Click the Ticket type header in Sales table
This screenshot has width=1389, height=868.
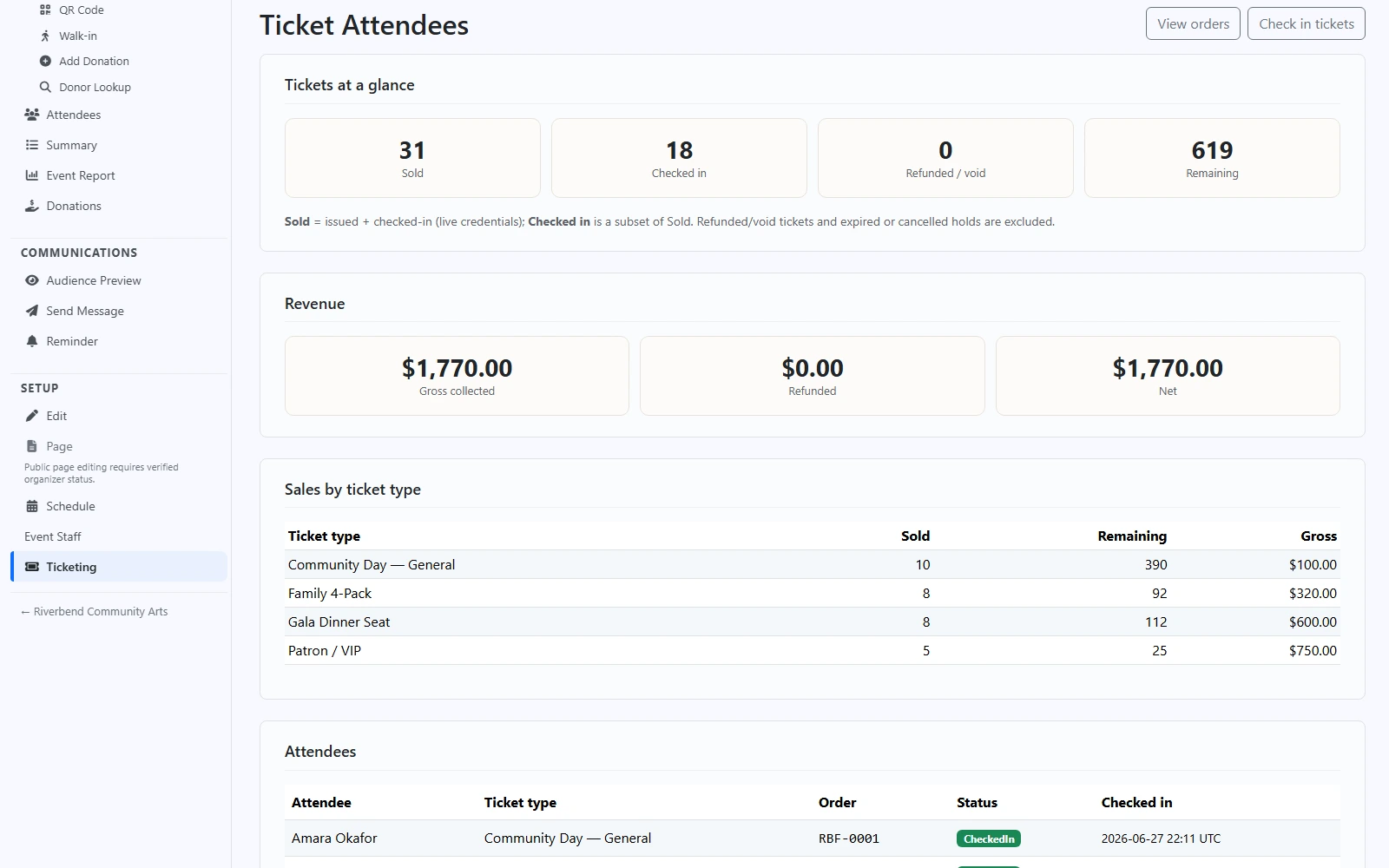pos(324,536)
